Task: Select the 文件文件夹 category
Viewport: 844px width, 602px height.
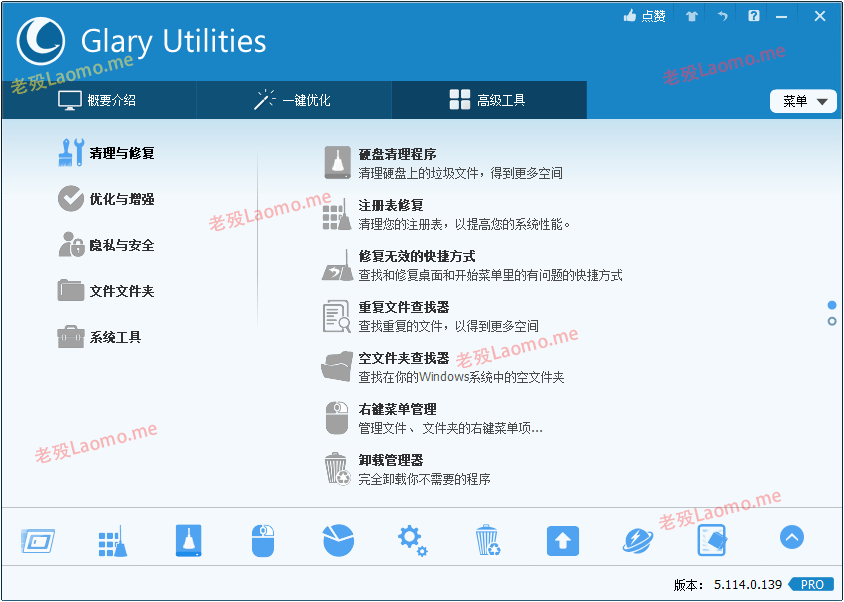Action: (x=122, y=291)
